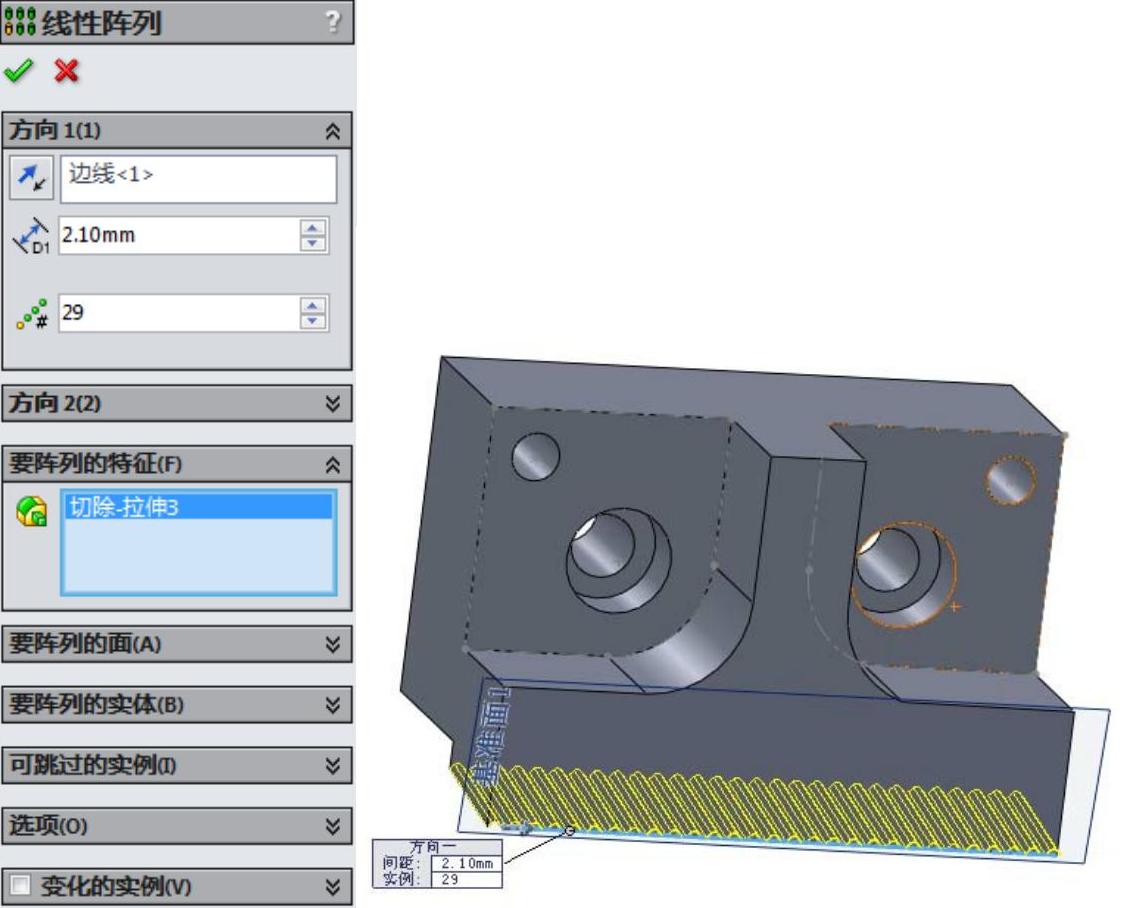
Task: Click the direction arrow handle on the model edge
Action: (516, 829)
